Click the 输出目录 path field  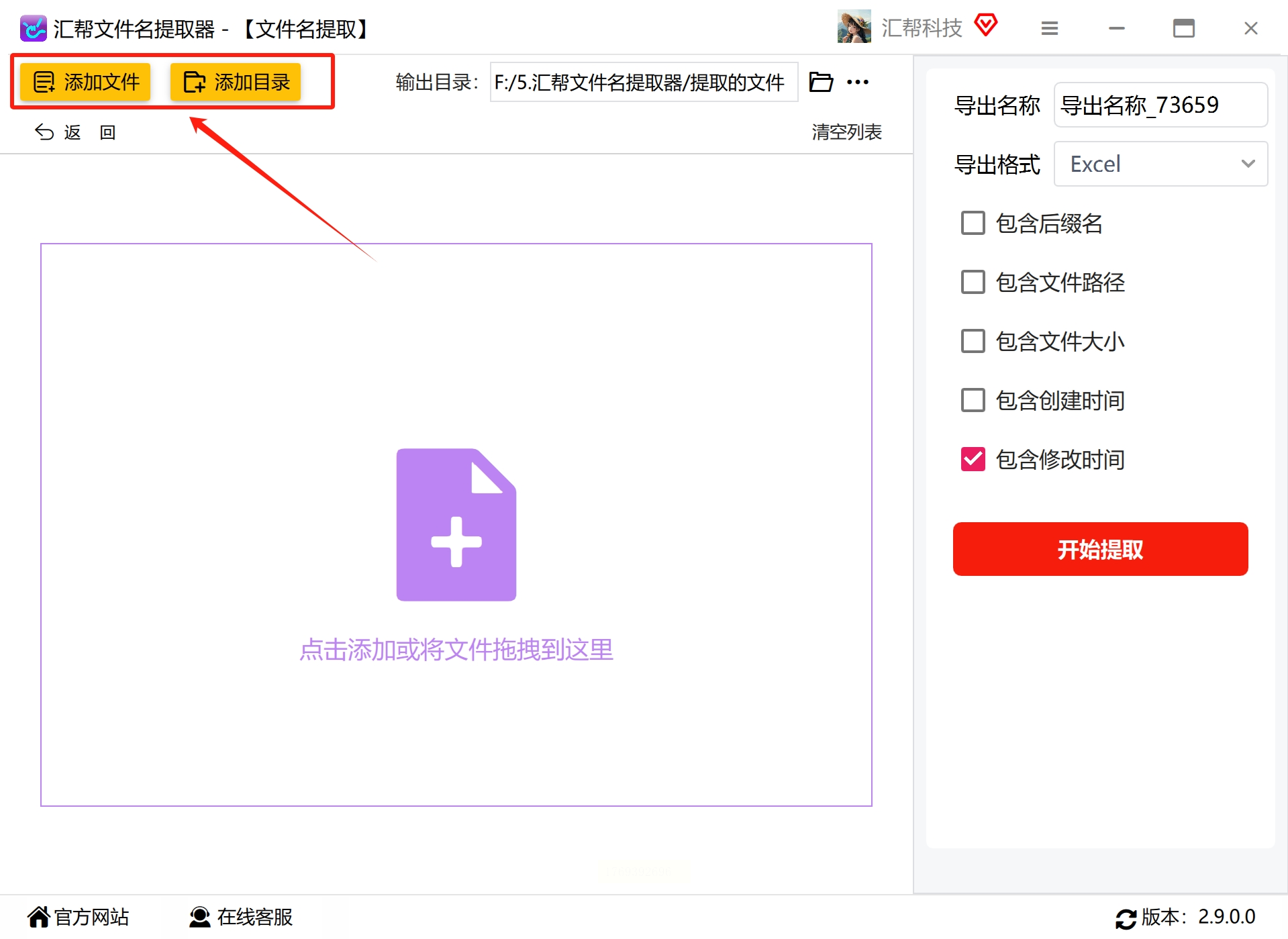coord(644,82)
